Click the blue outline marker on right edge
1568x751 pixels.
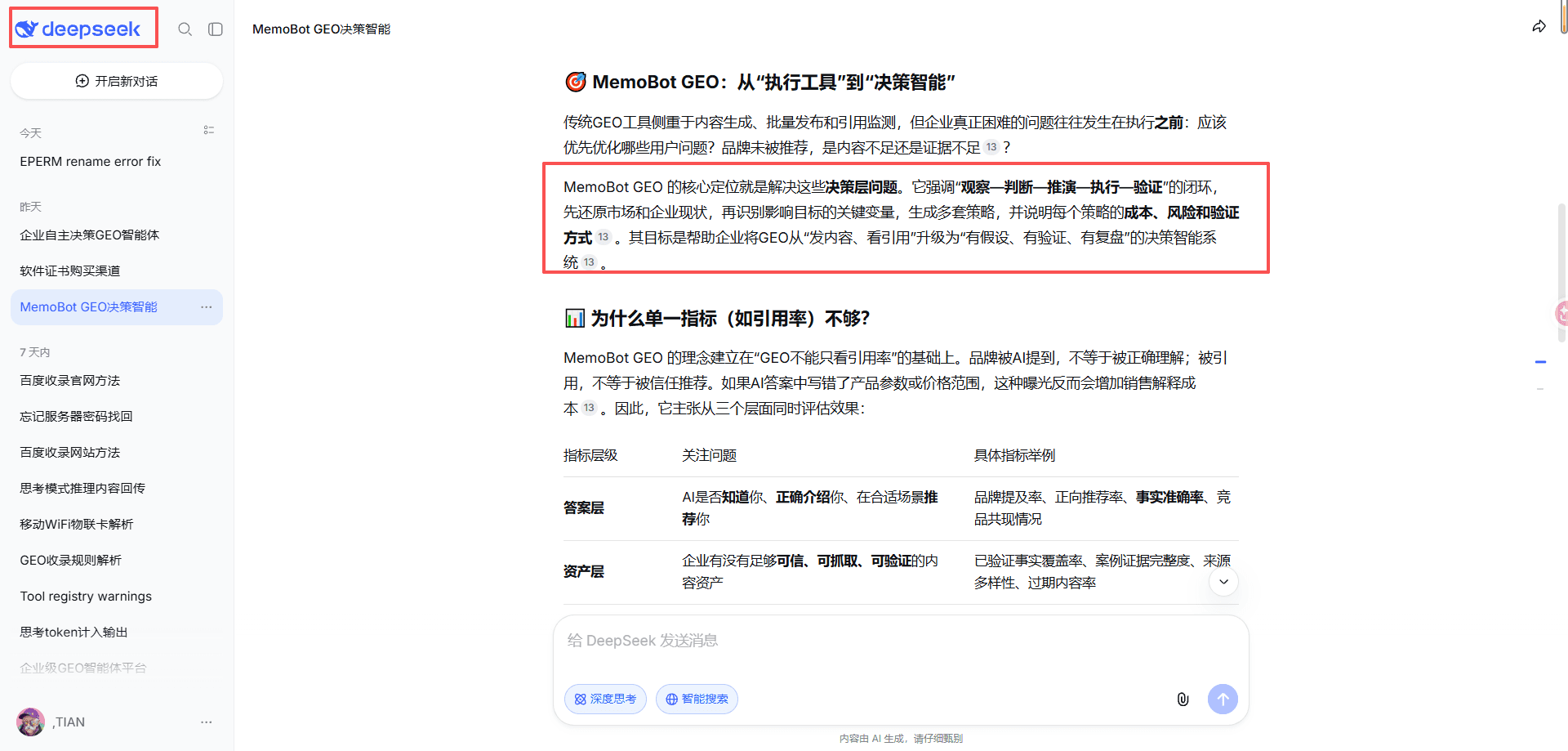[1540, 361]
